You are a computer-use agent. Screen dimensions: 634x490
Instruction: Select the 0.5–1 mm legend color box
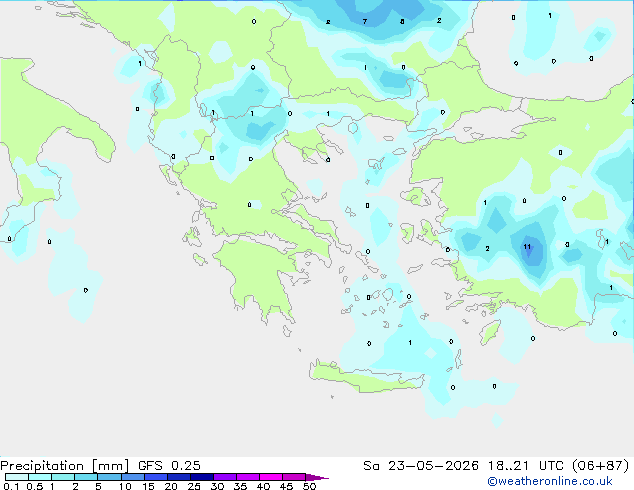40,477
